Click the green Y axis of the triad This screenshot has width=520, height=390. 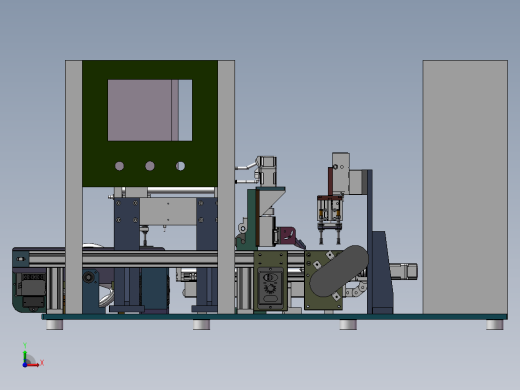click(x=25, y=357)
